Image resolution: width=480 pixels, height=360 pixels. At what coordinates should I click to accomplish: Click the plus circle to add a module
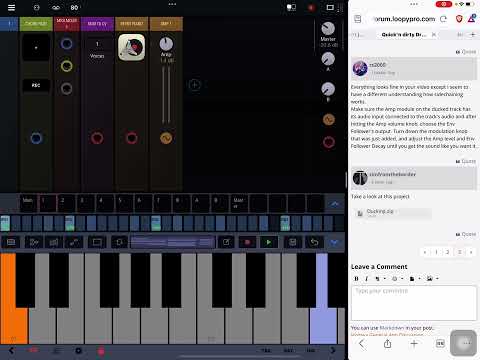(194, 85)
